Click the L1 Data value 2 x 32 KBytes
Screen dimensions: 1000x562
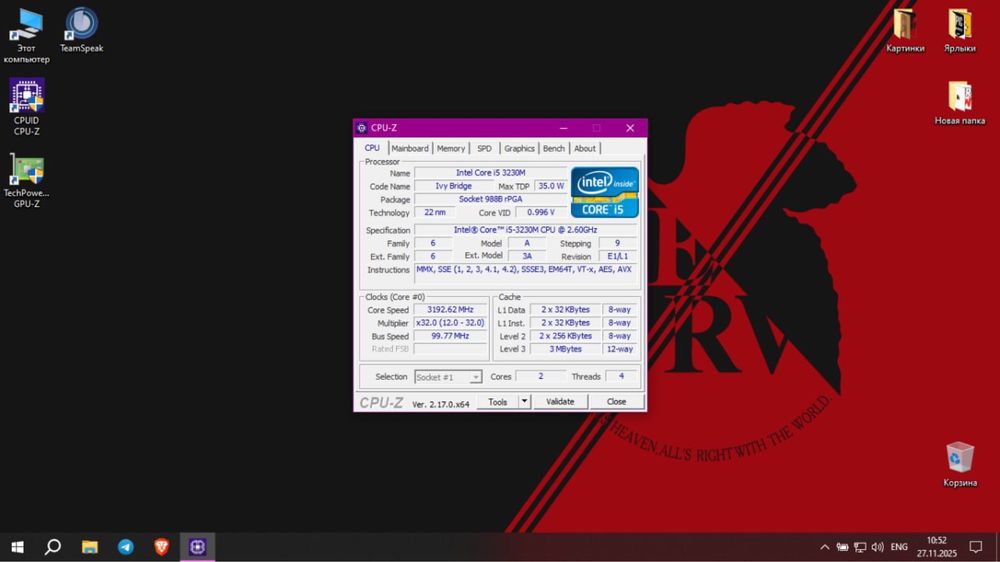pos(566,309)
